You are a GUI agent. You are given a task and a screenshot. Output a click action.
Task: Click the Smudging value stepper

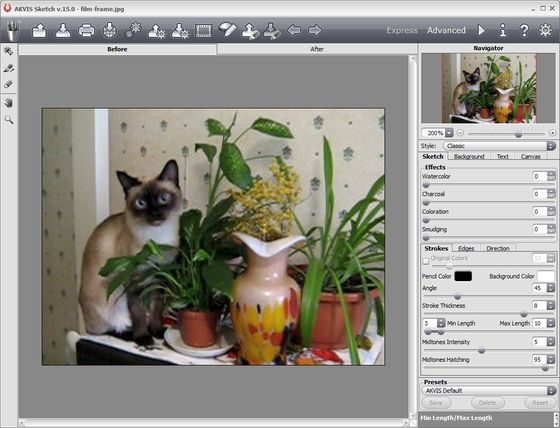coord(551,229)
